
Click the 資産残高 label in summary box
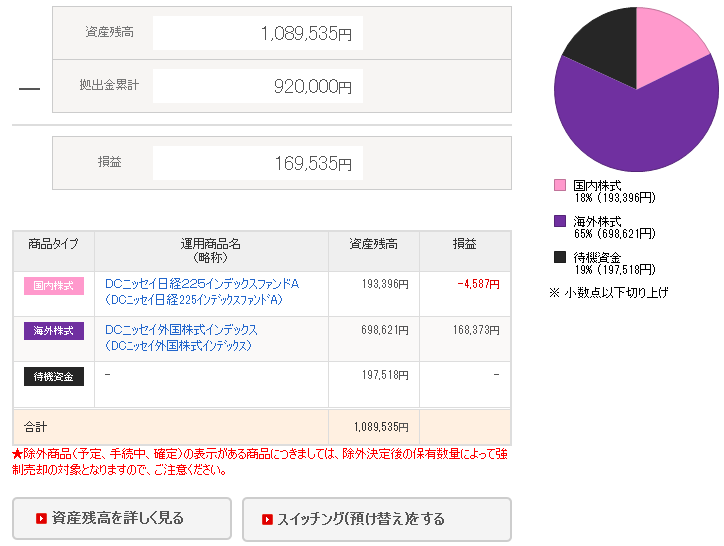click(x=109, y=32)
